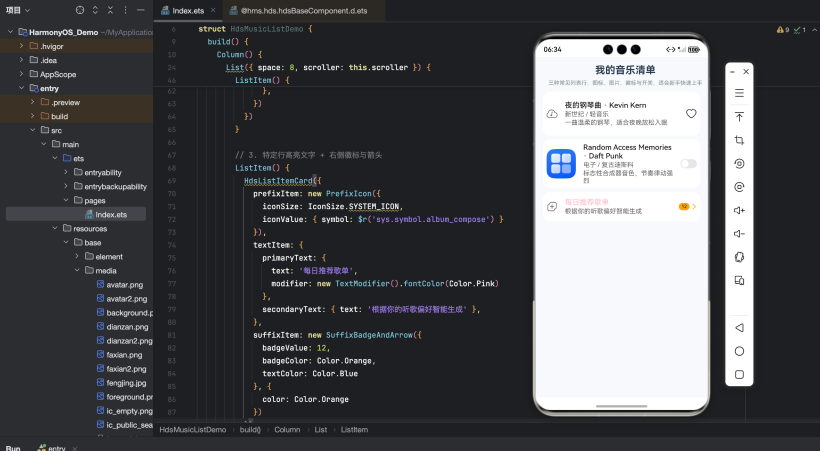Tap the daily recommended playlist row arrow
Viewport: 820px width, 451px height.
coord(694,206)
